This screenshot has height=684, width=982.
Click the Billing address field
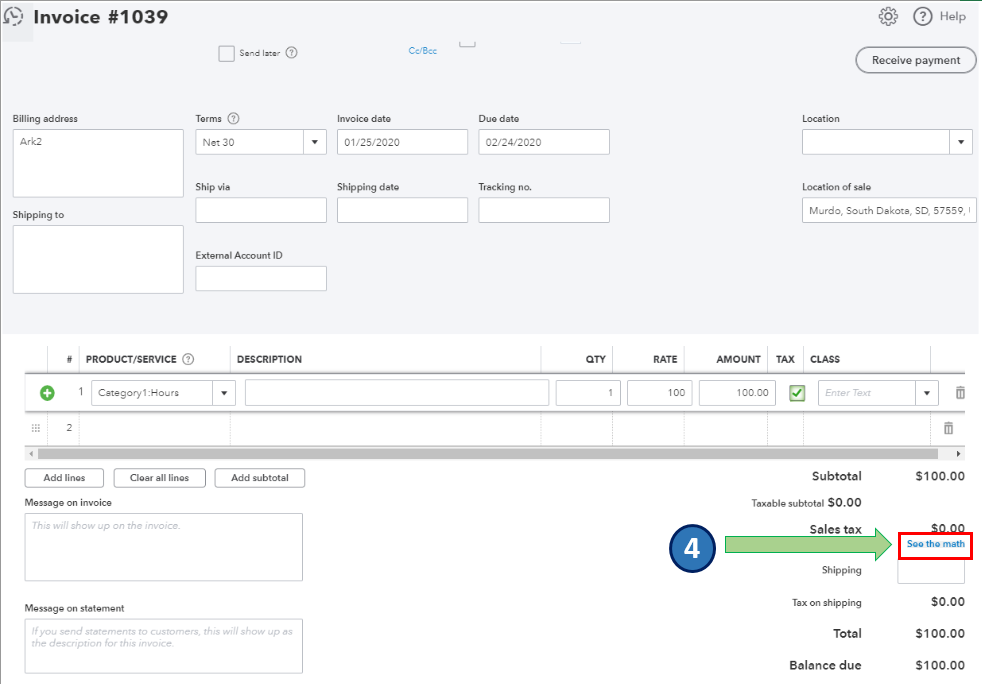[x=98, y=163]
